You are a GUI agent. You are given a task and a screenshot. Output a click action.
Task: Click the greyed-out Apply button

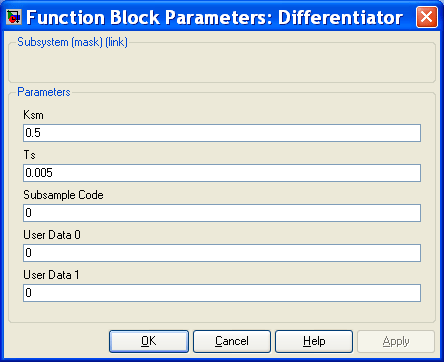396,341
